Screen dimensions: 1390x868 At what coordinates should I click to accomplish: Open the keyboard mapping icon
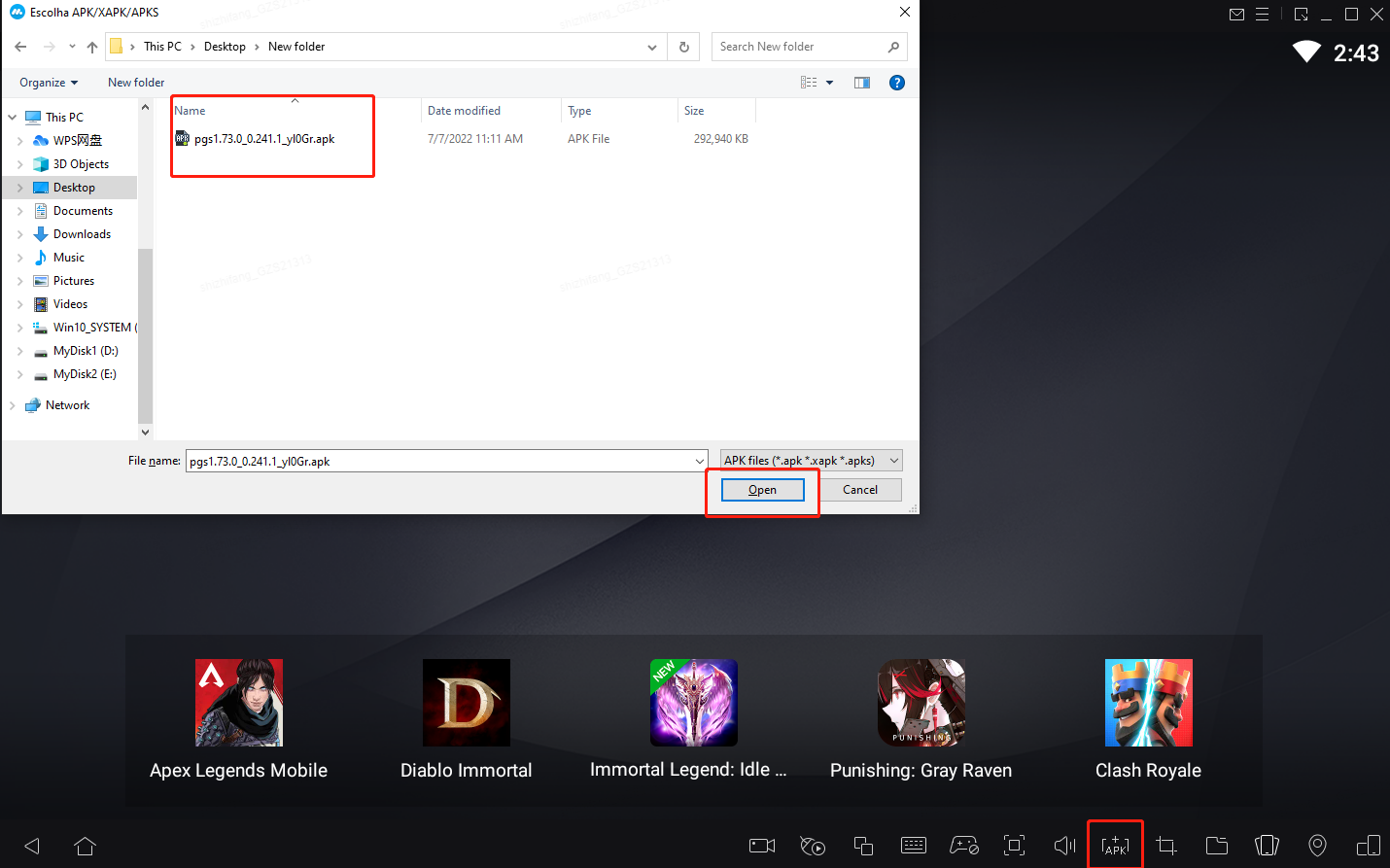(914, 846)
